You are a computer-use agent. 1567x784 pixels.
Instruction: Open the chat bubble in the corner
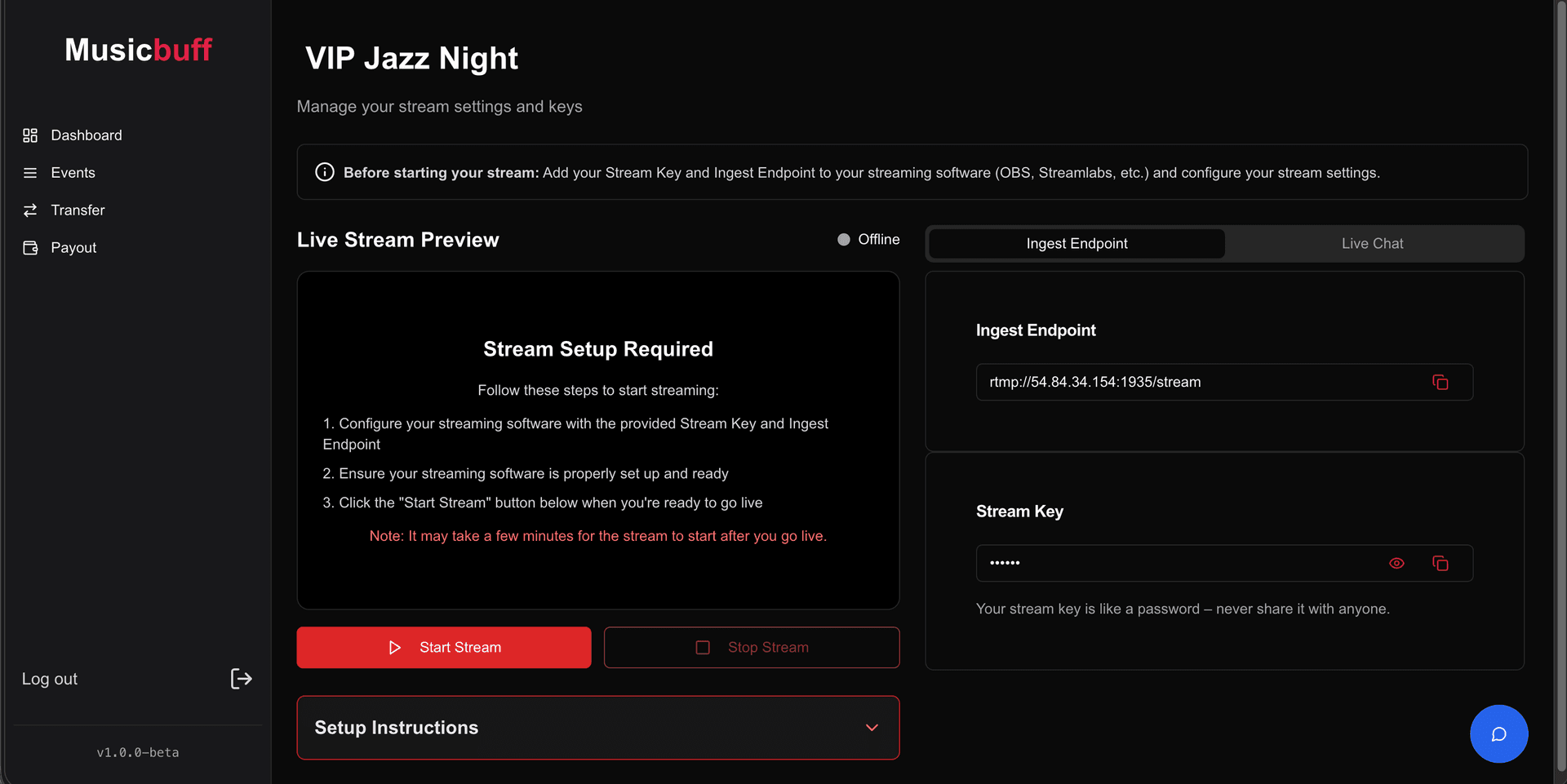(x=1499, y=733)
